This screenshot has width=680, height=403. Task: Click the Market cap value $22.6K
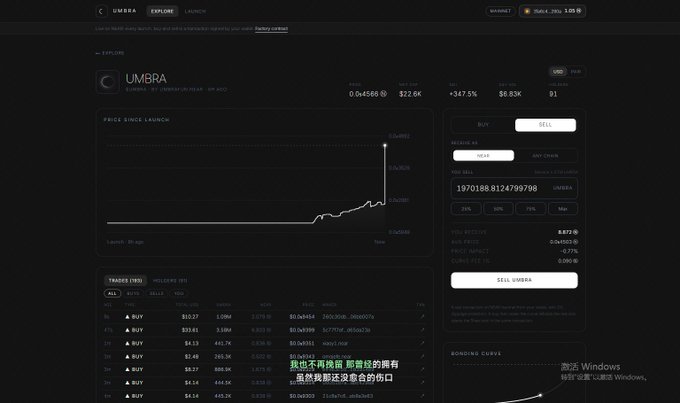click(410, 94)
